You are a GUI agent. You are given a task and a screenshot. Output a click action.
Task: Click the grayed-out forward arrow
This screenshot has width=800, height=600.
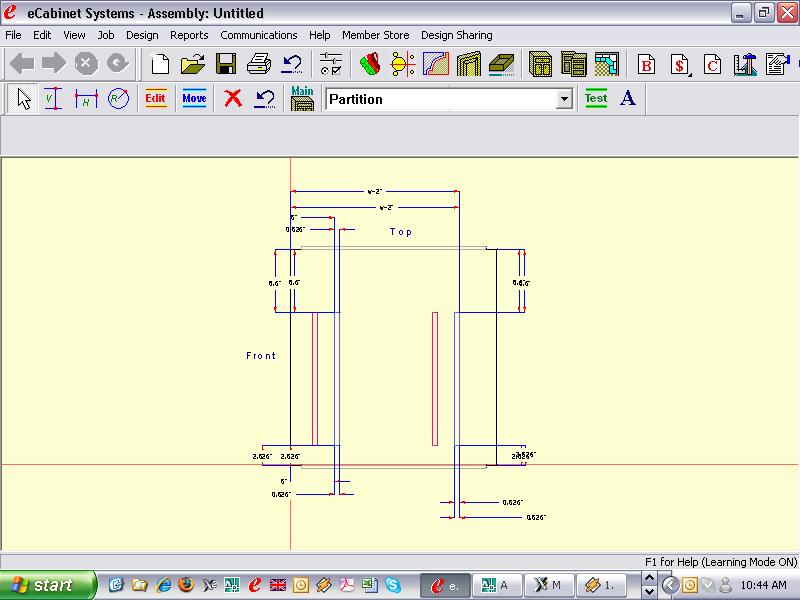click(54, 64)
